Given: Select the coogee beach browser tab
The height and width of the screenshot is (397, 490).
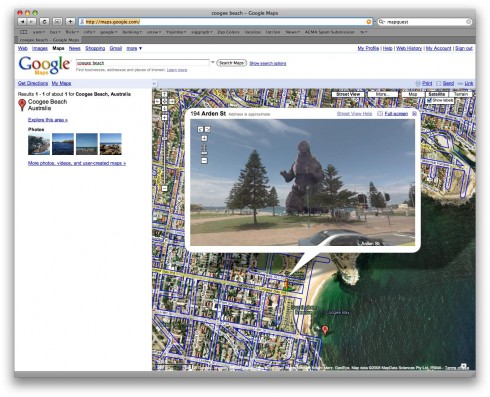Looking at the screenshot, I should coord(49,40).
